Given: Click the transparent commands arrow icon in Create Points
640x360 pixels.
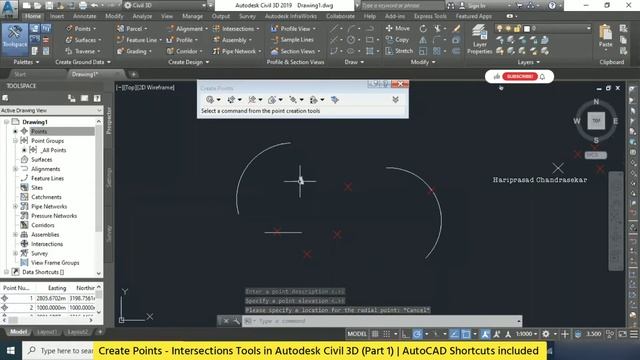Looking at the screenshot, I should tap(335, 100).
